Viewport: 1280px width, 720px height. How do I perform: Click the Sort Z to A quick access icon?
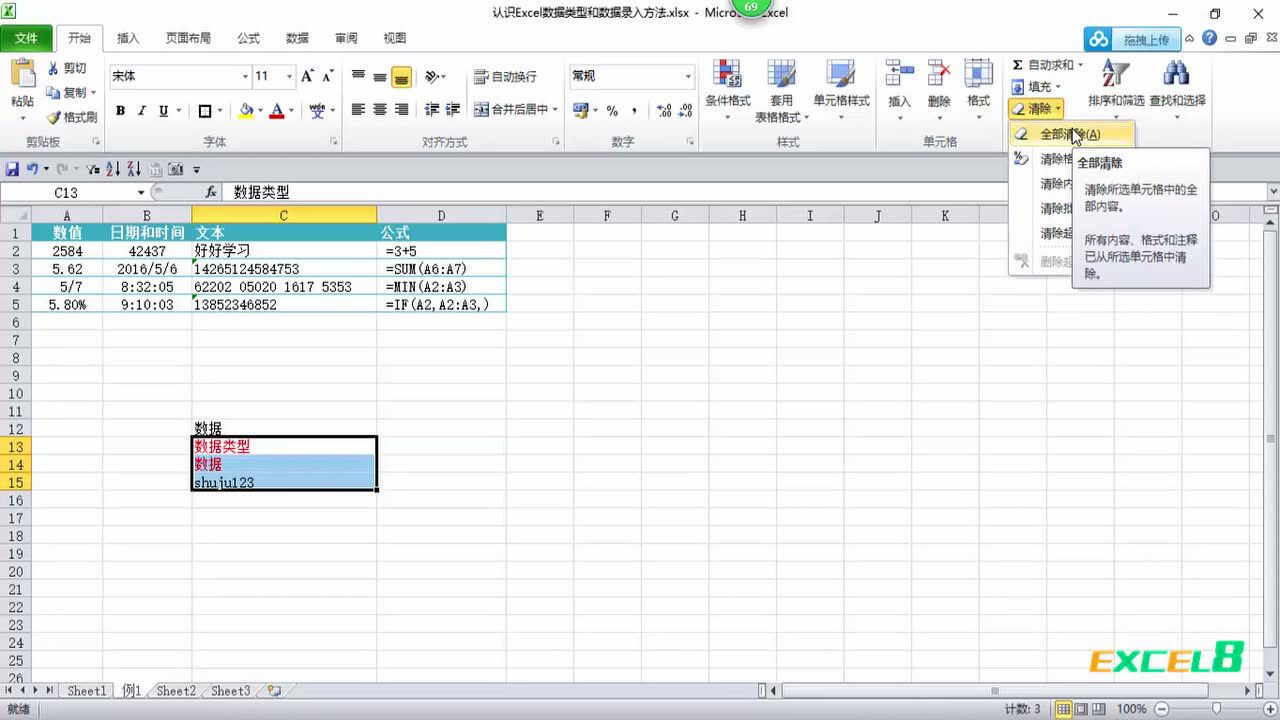pos(134,169)
